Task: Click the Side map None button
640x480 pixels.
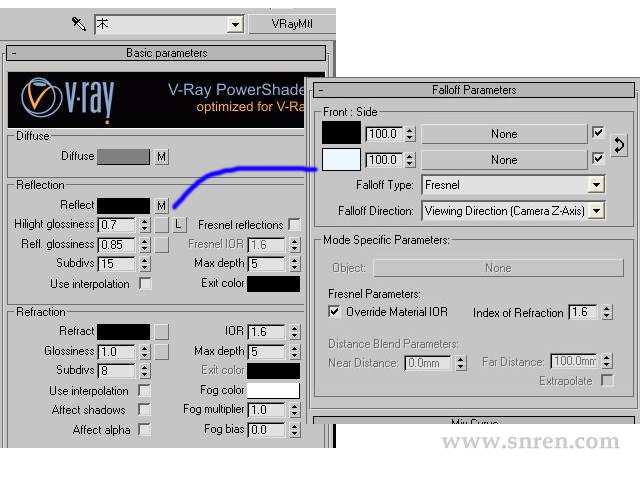Action: (x=504, y=160)
